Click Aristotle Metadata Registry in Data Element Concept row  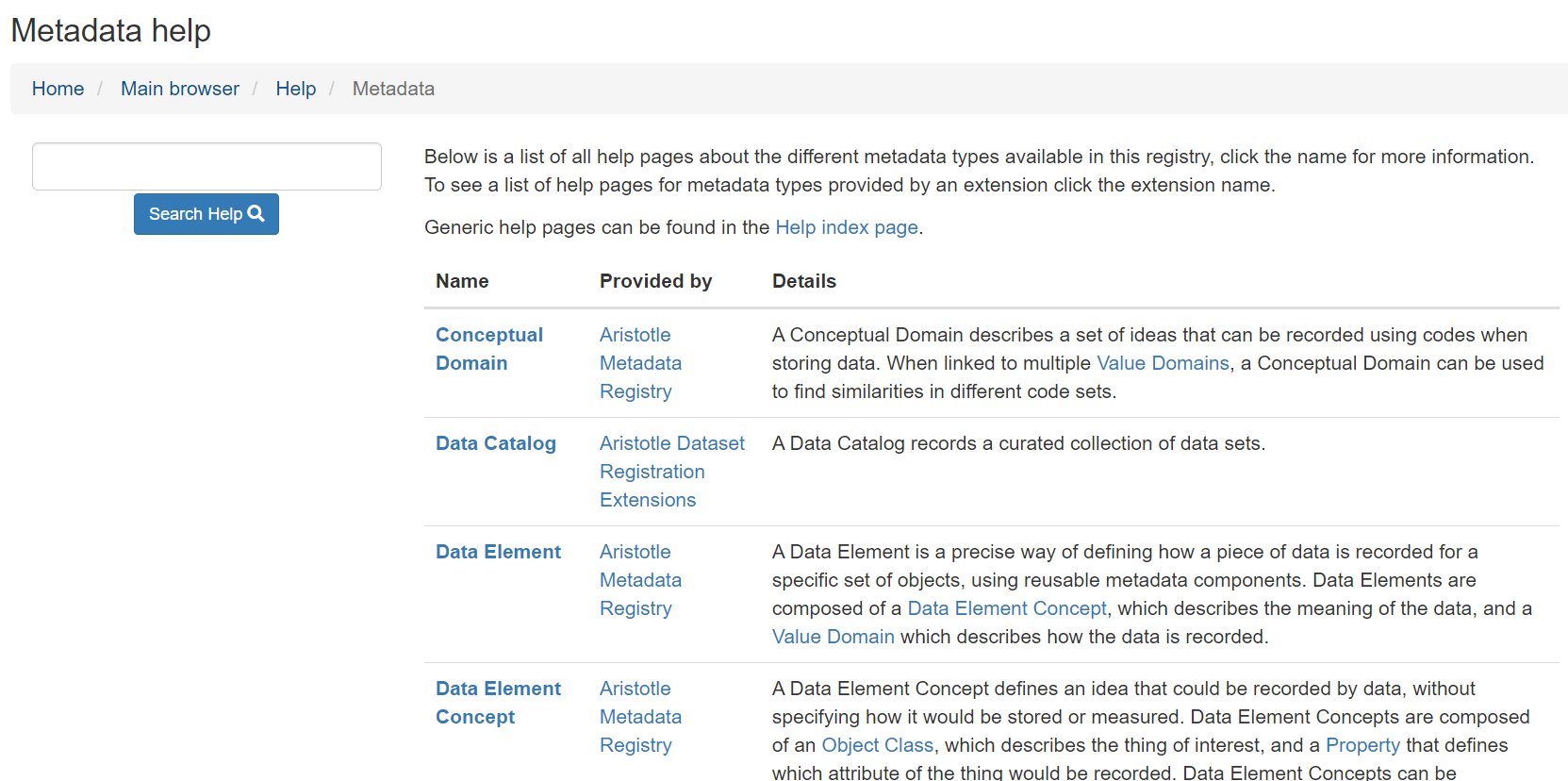pyautogui.click(x=639, y=717)
